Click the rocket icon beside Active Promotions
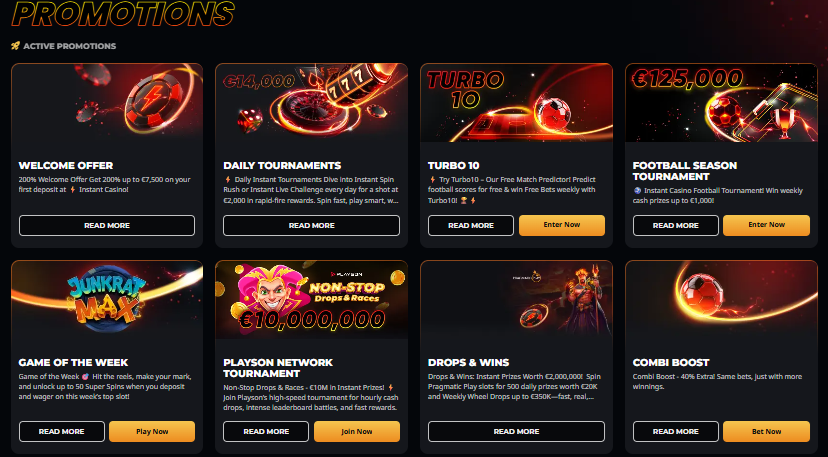This screenshot has height=457, width=828. 15,46
